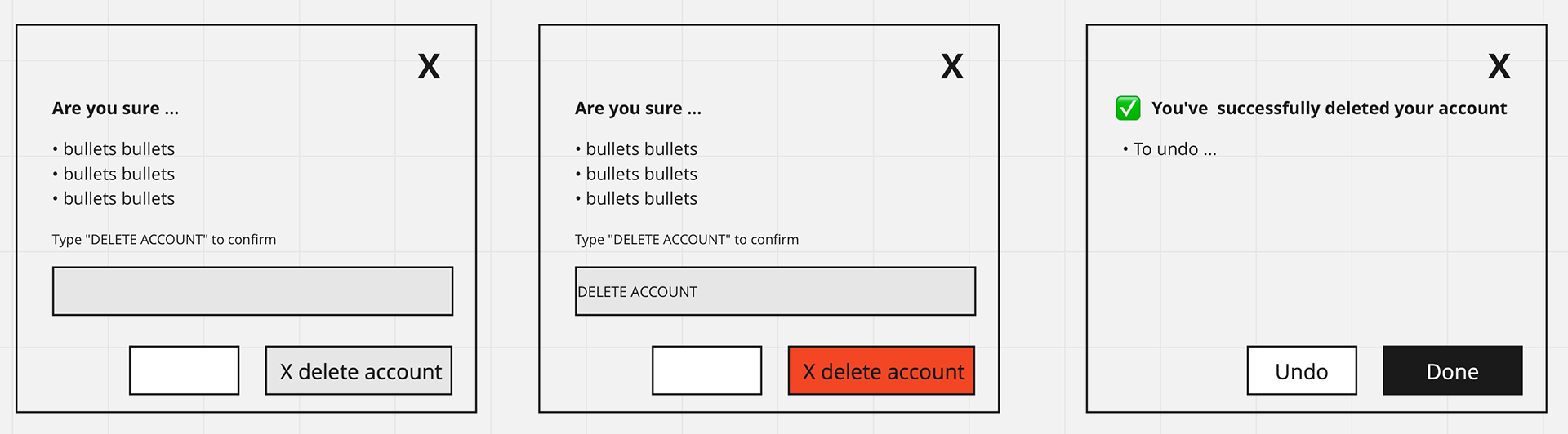Click the Undo button
This screenshot has height=434, width=1568.
point(1302,370)
